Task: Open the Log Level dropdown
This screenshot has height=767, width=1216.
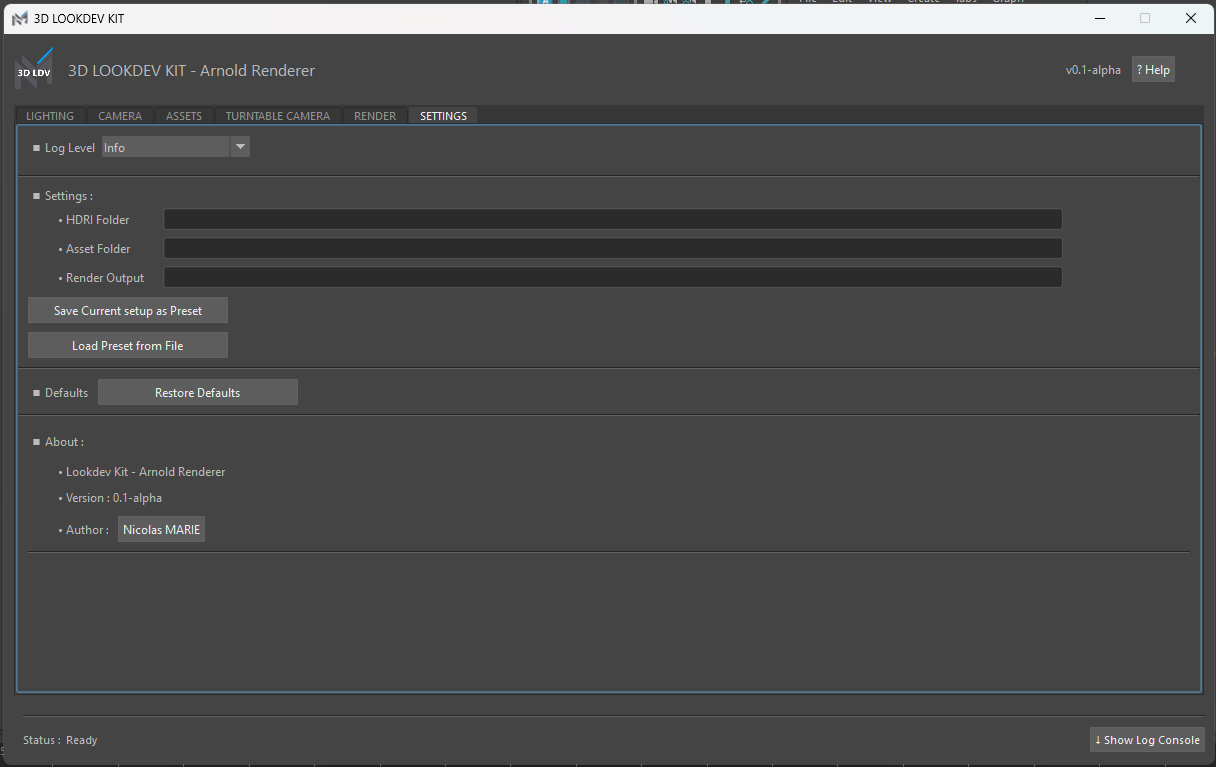Action: pos(175,147)
